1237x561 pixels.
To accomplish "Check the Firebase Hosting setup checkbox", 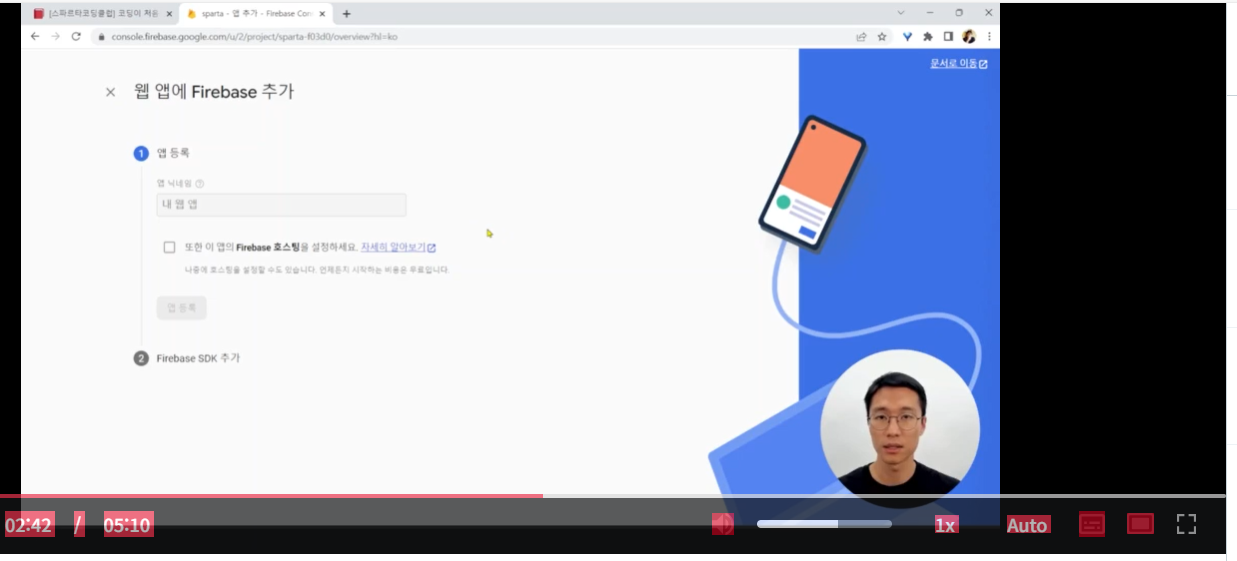I will point(169,247).
